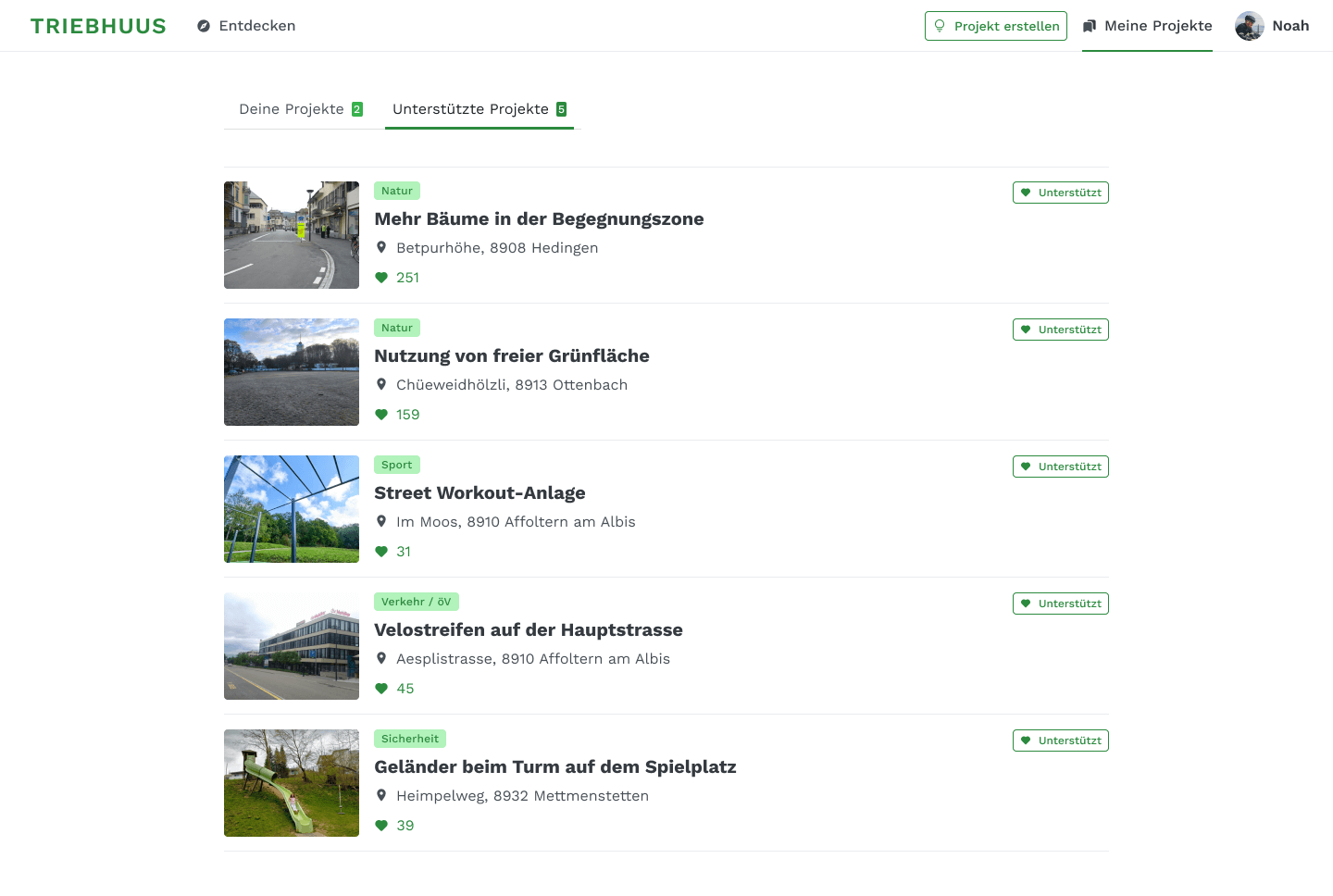The height and width of the screenshot is (896, 1333).
Task: Switch to Deine Projekte tab
Action: (300, 109)
